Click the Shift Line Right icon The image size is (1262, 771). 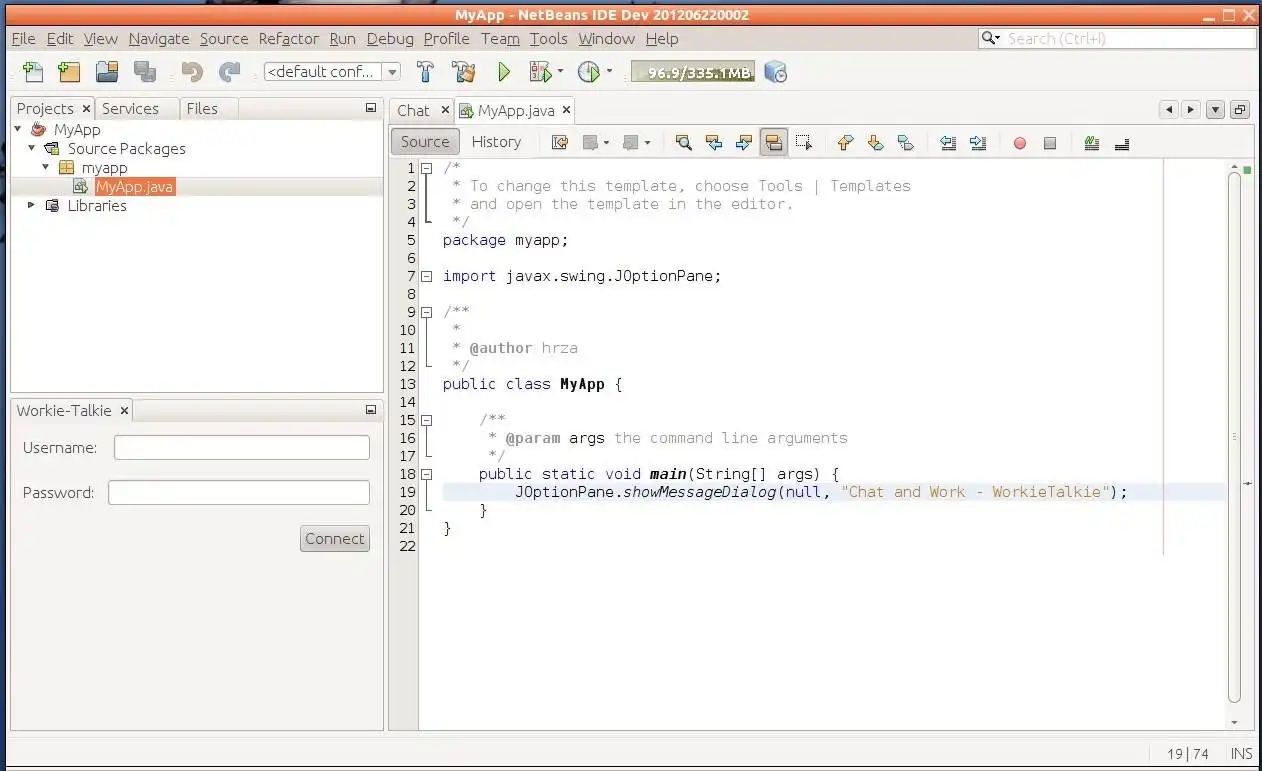click(978, 143)
